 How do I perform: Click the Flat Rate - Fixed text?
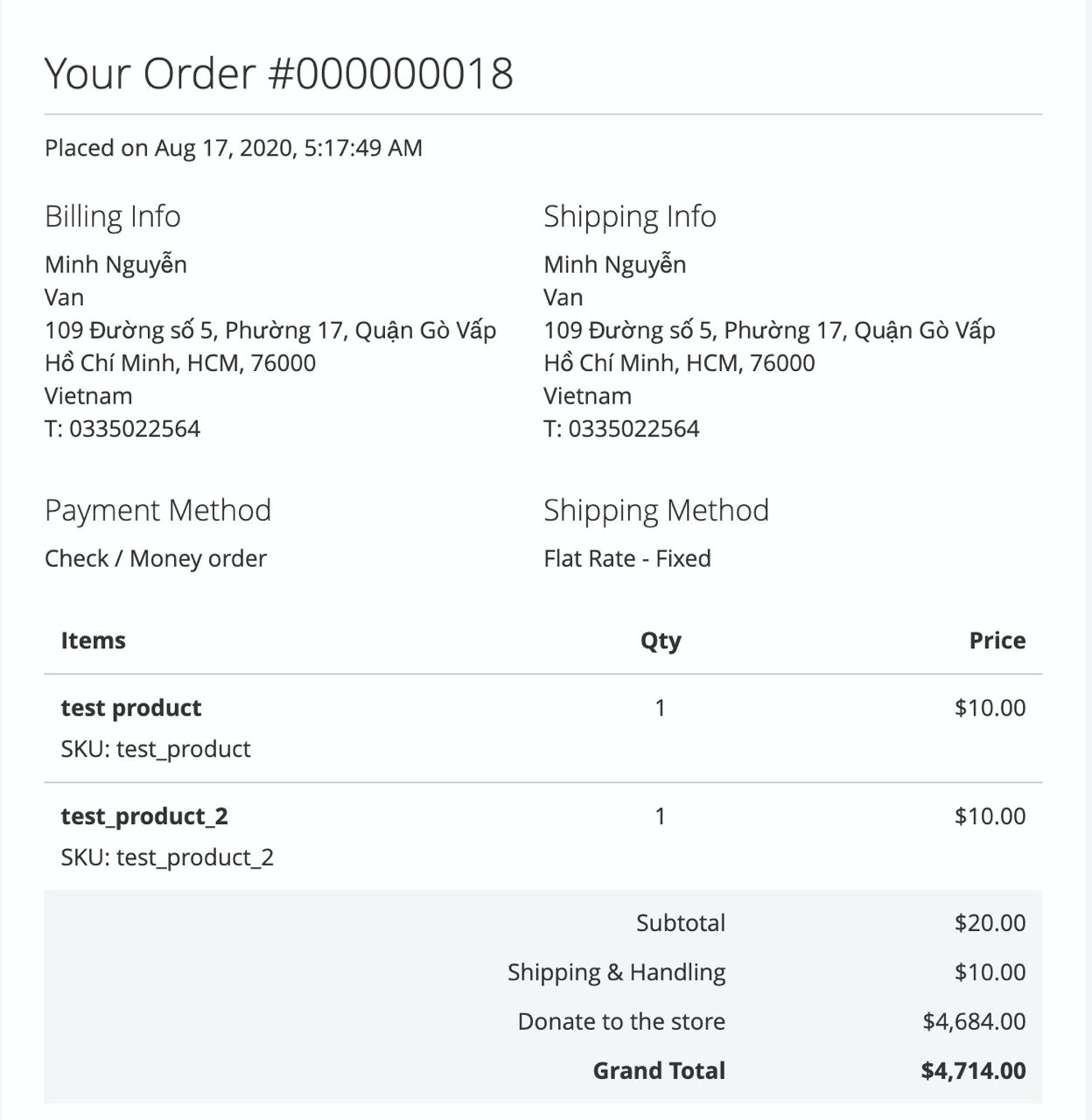click(x=626, y=558)
